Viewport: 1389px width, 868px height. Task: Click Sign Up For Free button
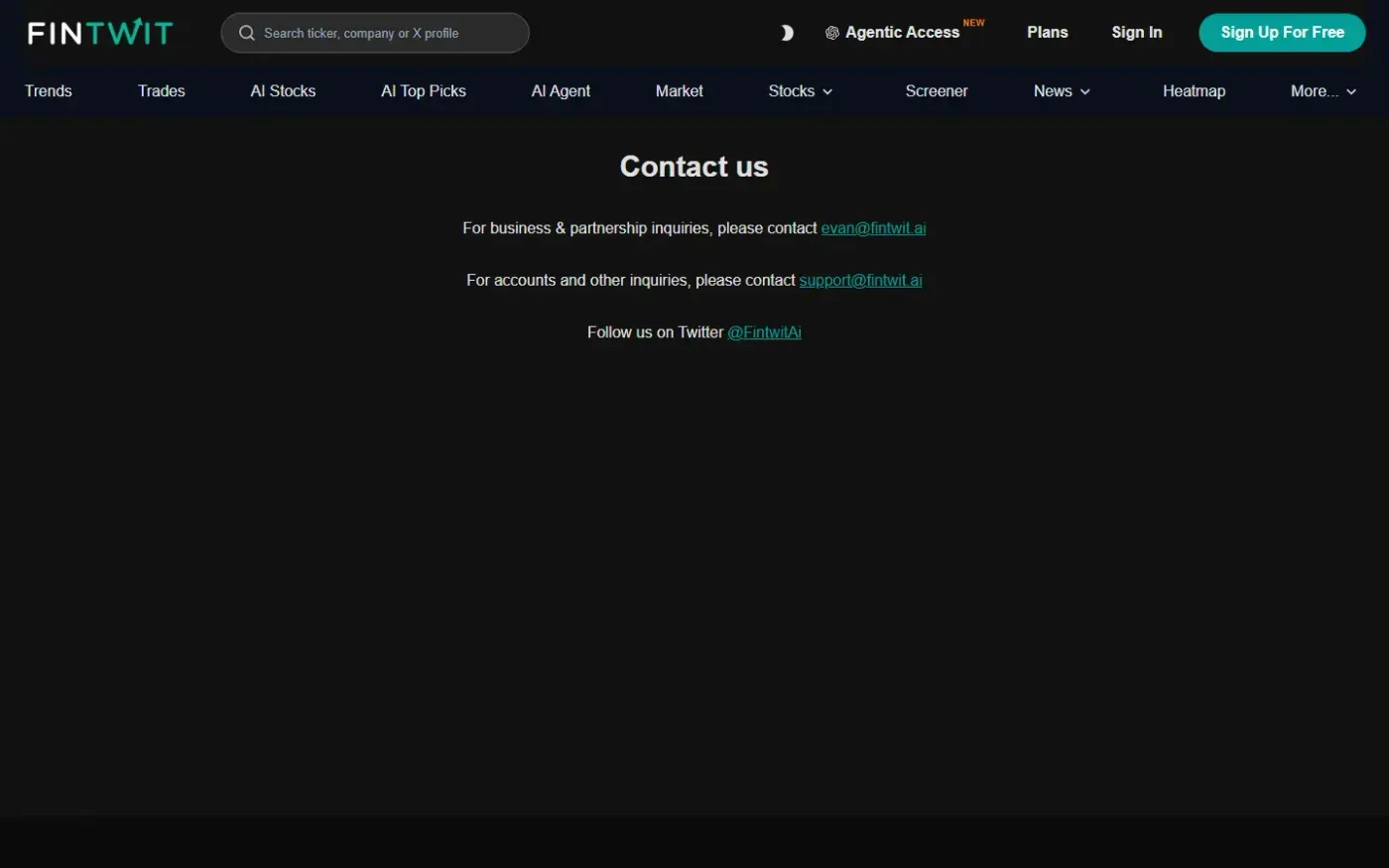pyautogui.click(x=1282, y=32)
